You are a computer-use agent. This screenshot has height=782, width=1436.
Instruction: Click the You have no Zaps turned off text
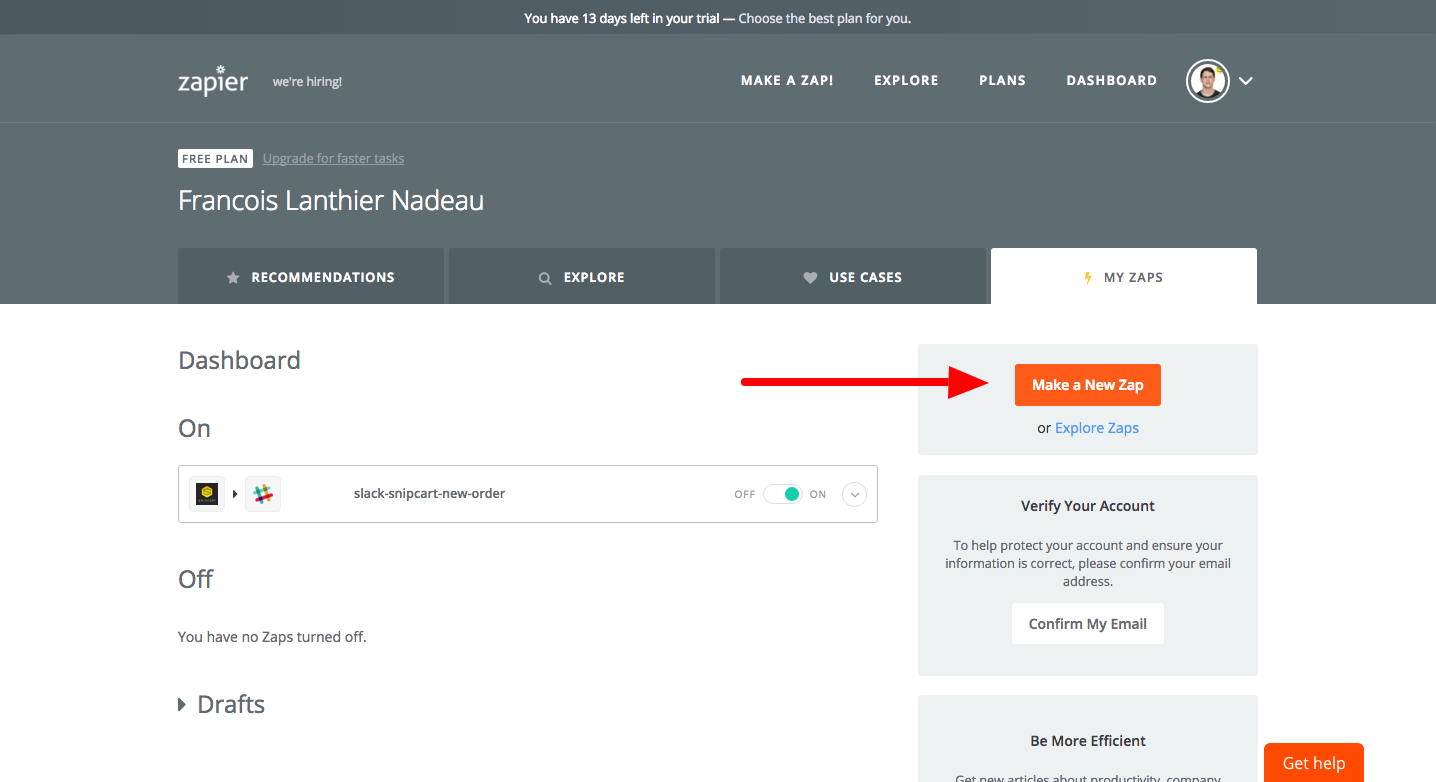[272, 636]
